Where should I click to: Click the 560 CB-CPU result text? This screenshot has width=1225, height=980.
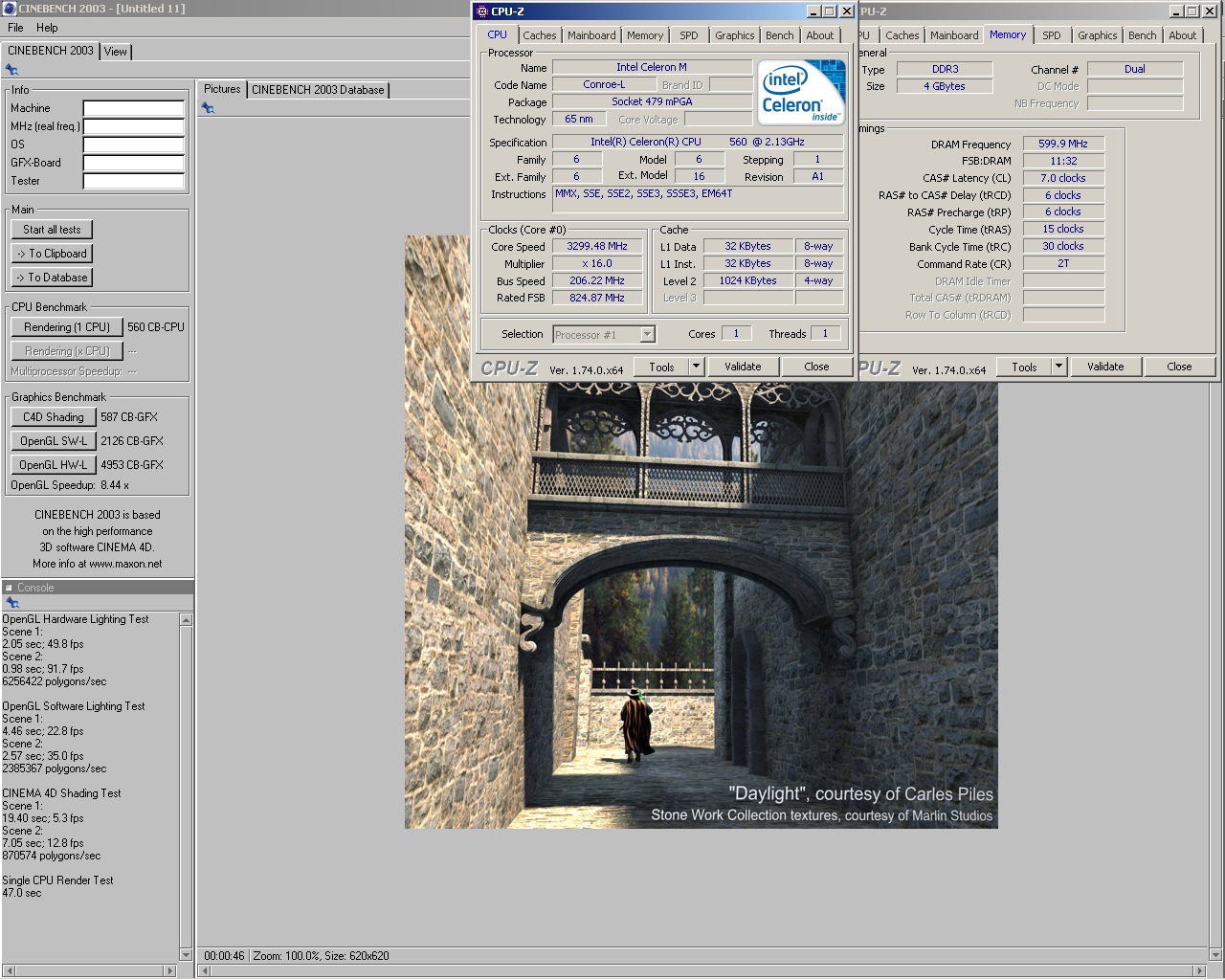click(x=156, y=327)
